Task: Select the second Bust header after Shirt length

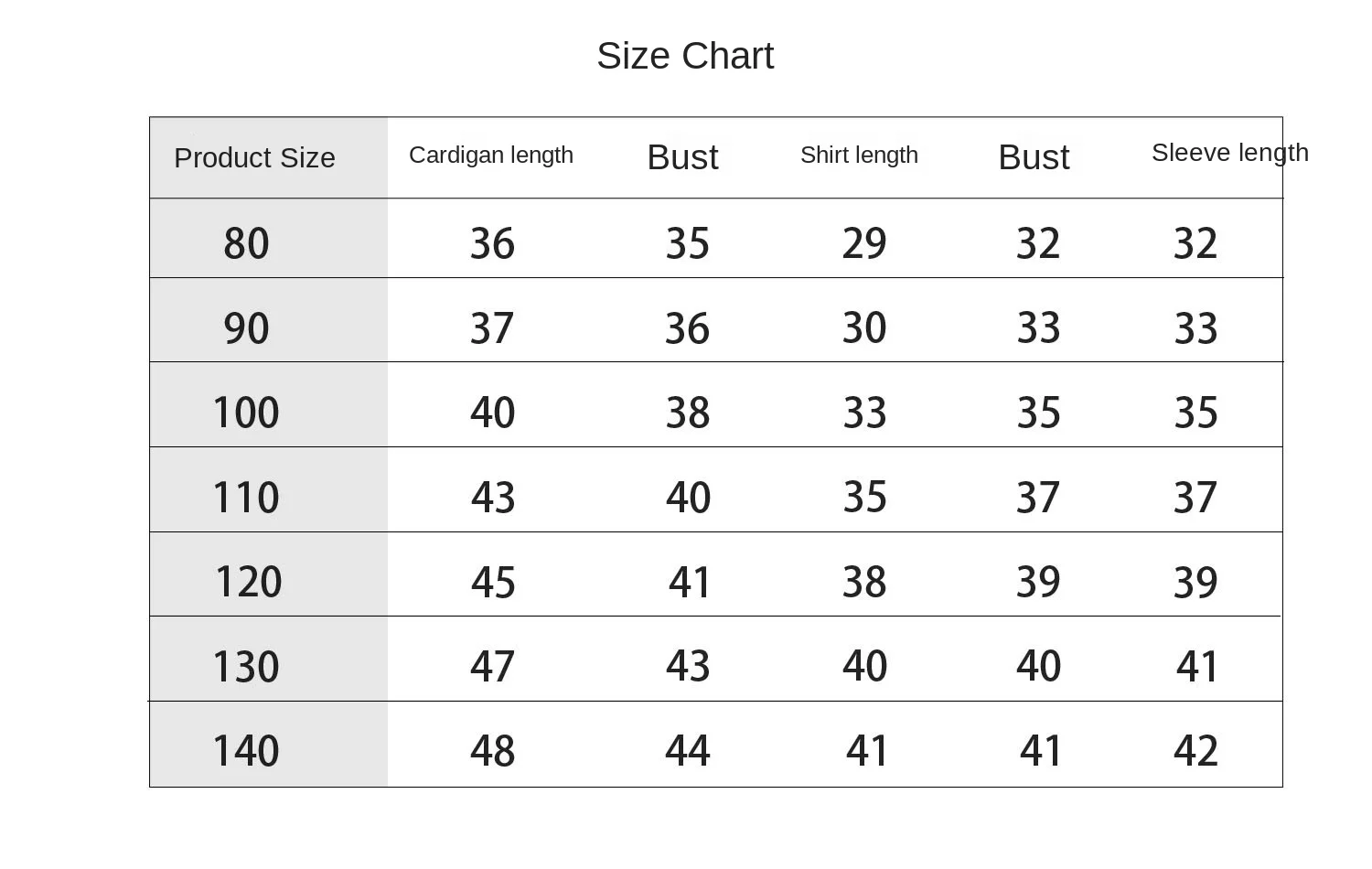Action: 1034,157
